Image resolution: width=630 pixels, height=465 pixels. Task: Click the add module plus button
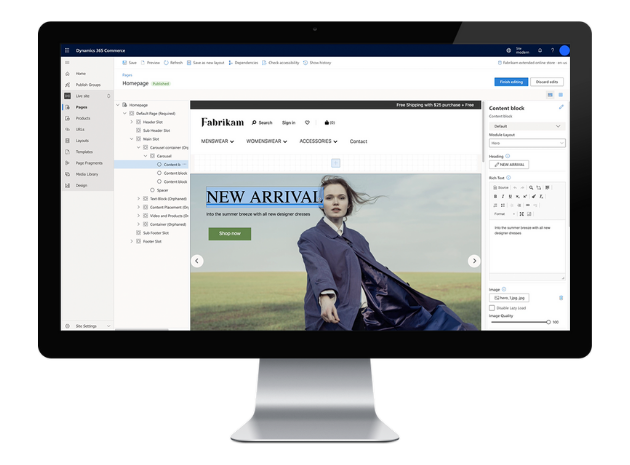335,163
